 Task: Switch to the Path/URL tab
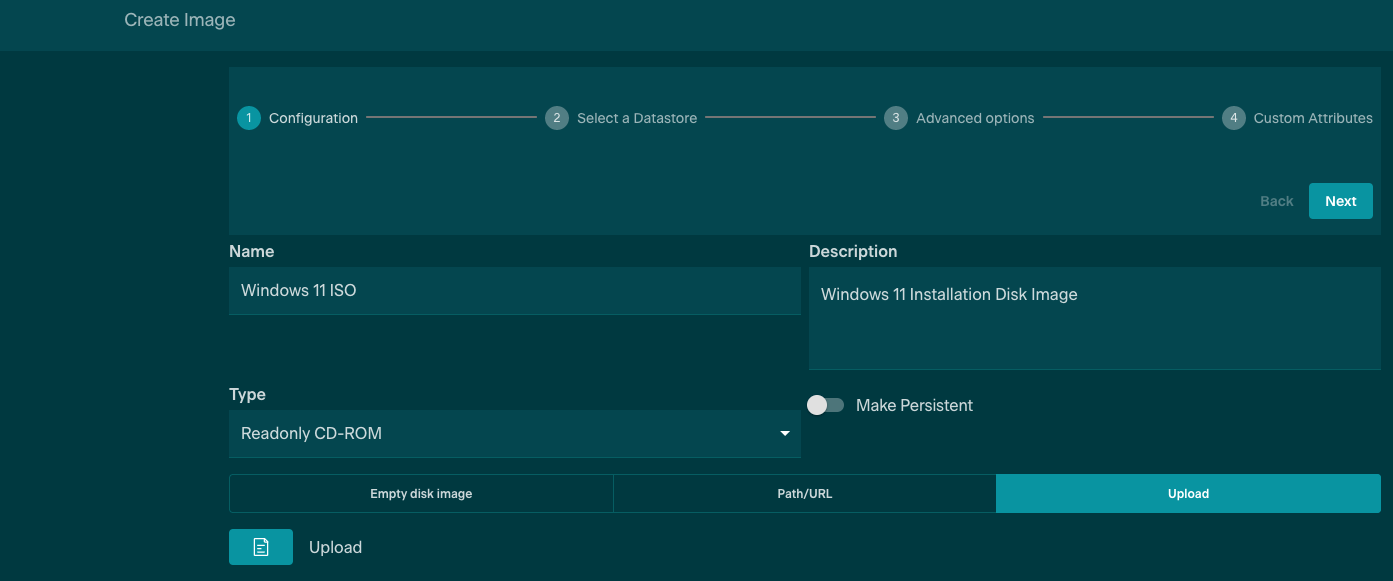[804, 493]
